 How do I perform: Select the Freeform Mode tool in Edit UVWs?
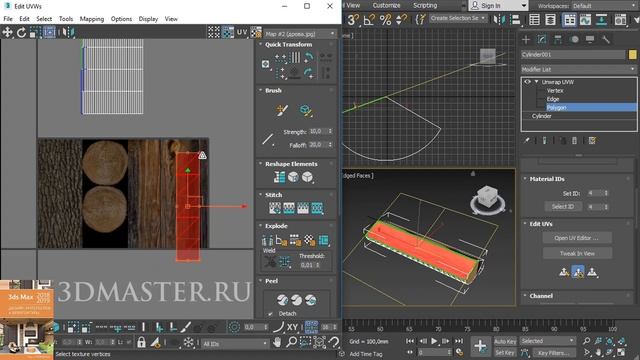[x=49, y=32]
